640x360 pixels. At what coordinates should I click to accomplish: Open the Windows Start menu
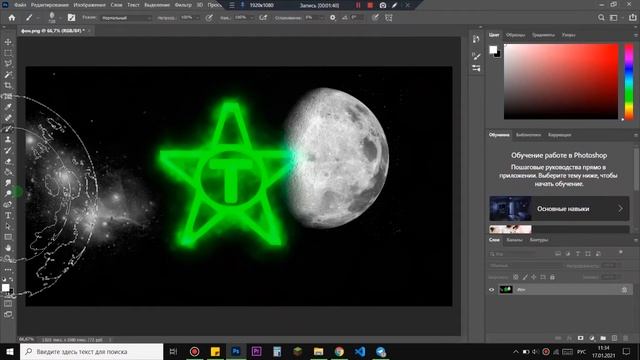tap(9, 351)
